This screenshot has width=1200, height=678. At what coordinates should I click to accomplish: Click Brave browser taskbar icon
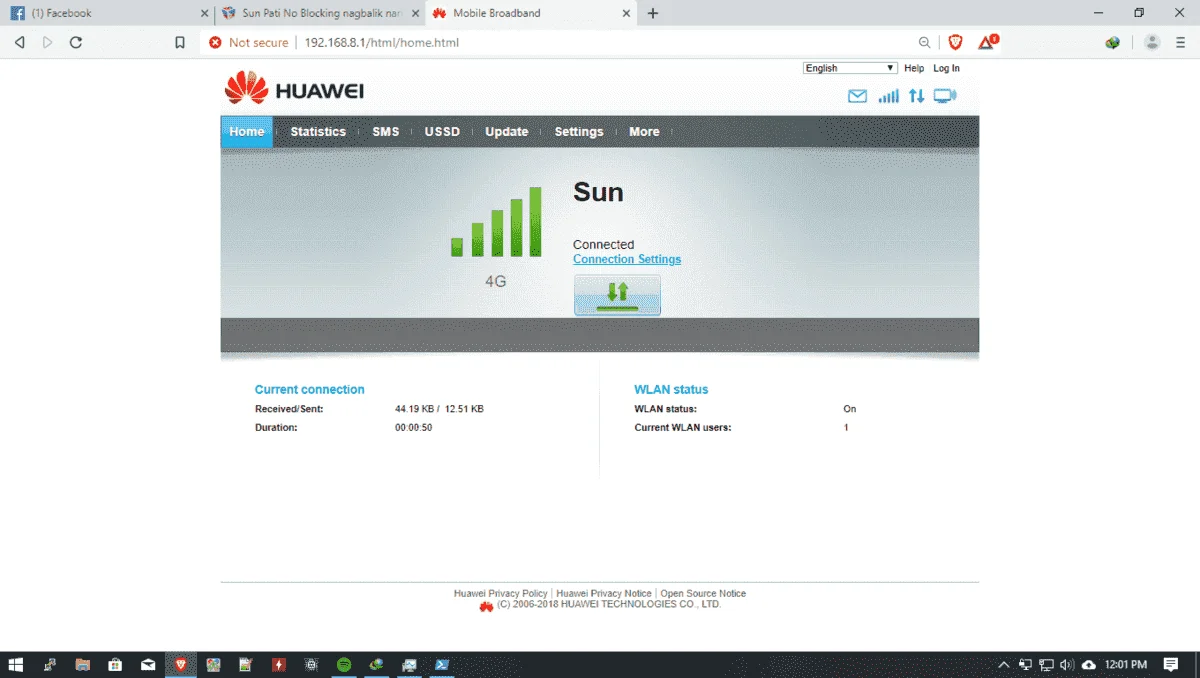[x=180, y=664]
